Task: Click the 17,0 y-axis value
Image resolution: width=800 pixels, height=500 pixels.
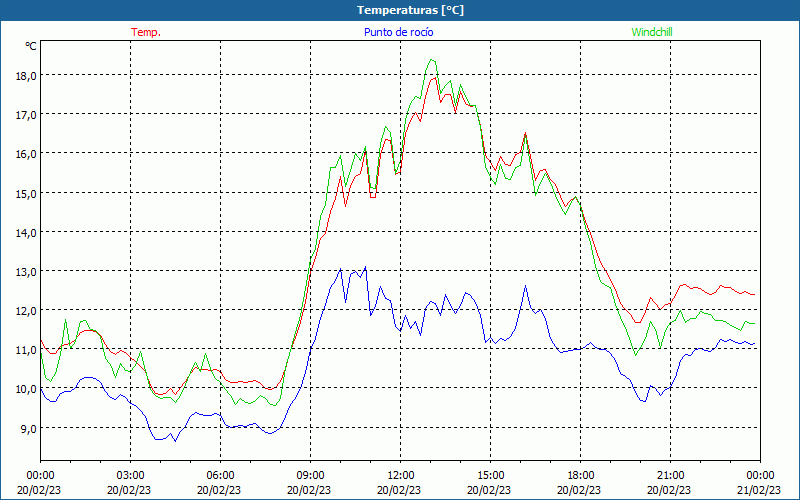Action: [x=26, y=115]
